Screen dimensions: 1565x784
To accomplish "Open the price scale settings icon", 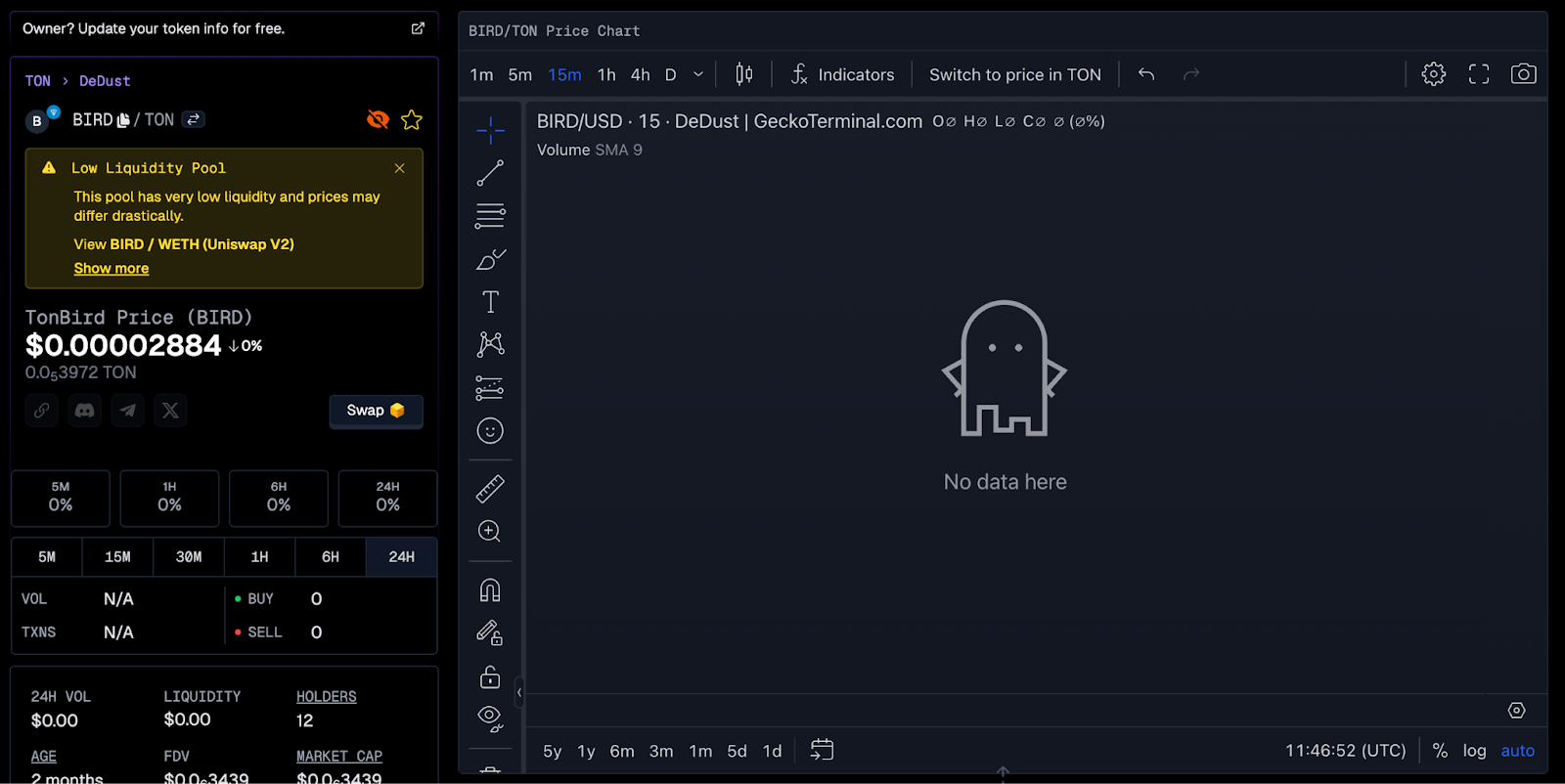I will click(1516, 711).
